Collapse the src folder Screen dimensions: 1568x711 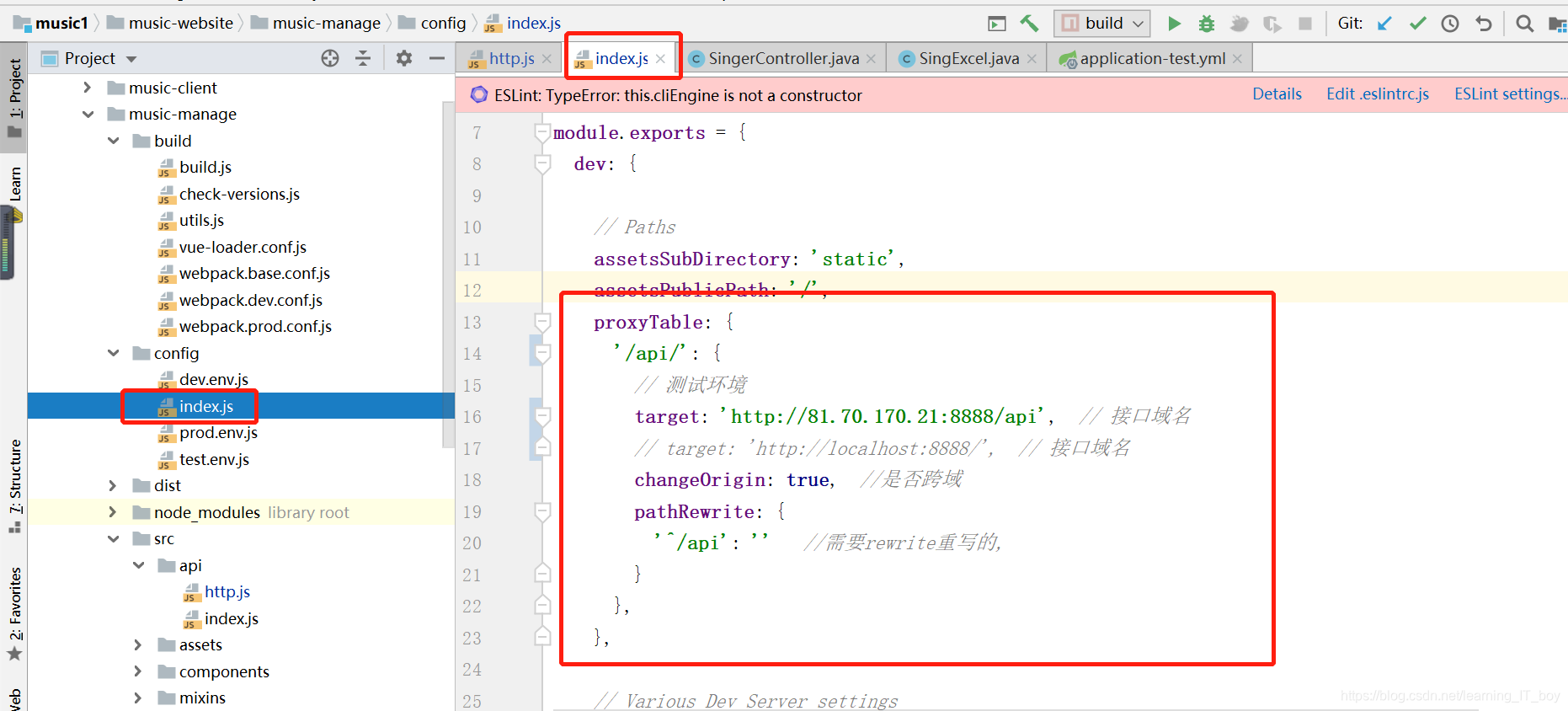click(x=113, y=539)
